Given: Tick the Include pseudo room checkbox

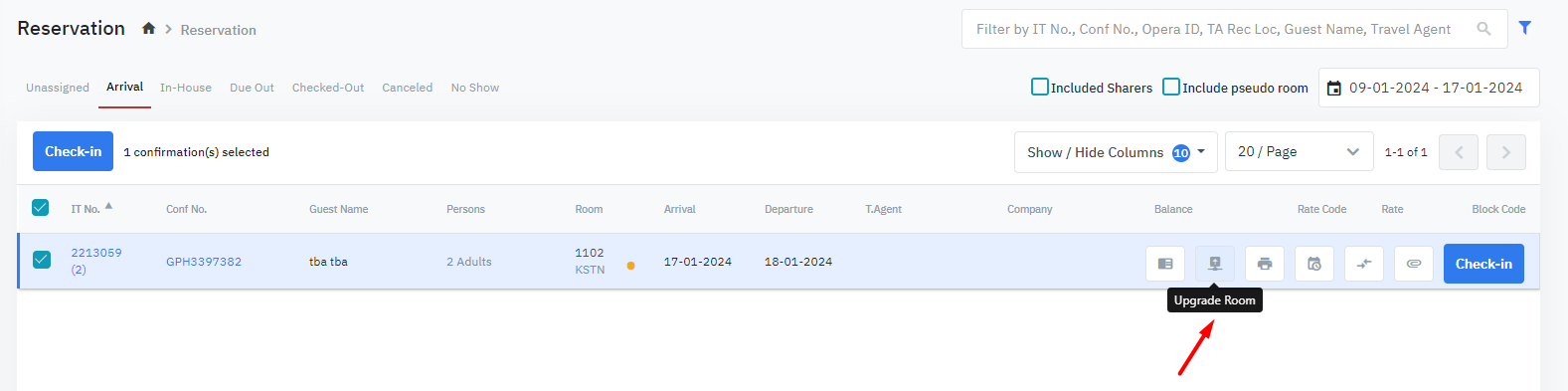Looking at the screenshot, I should [1171, 87].
